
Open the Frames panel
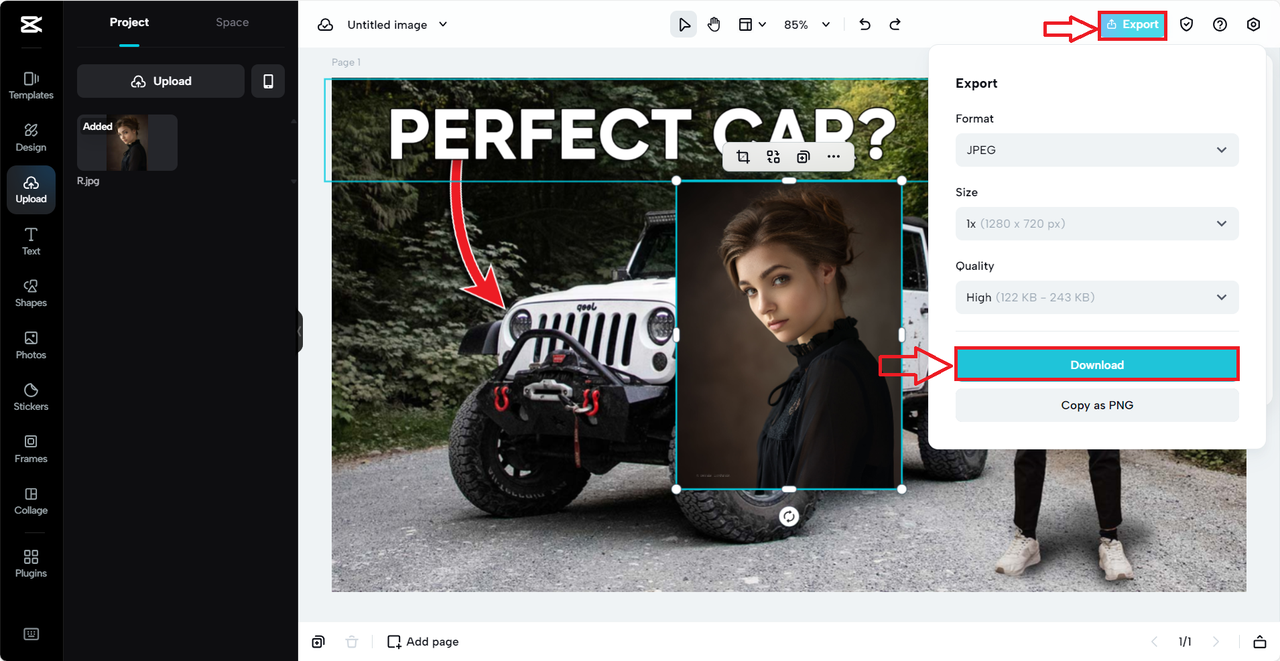pos(31,448)
